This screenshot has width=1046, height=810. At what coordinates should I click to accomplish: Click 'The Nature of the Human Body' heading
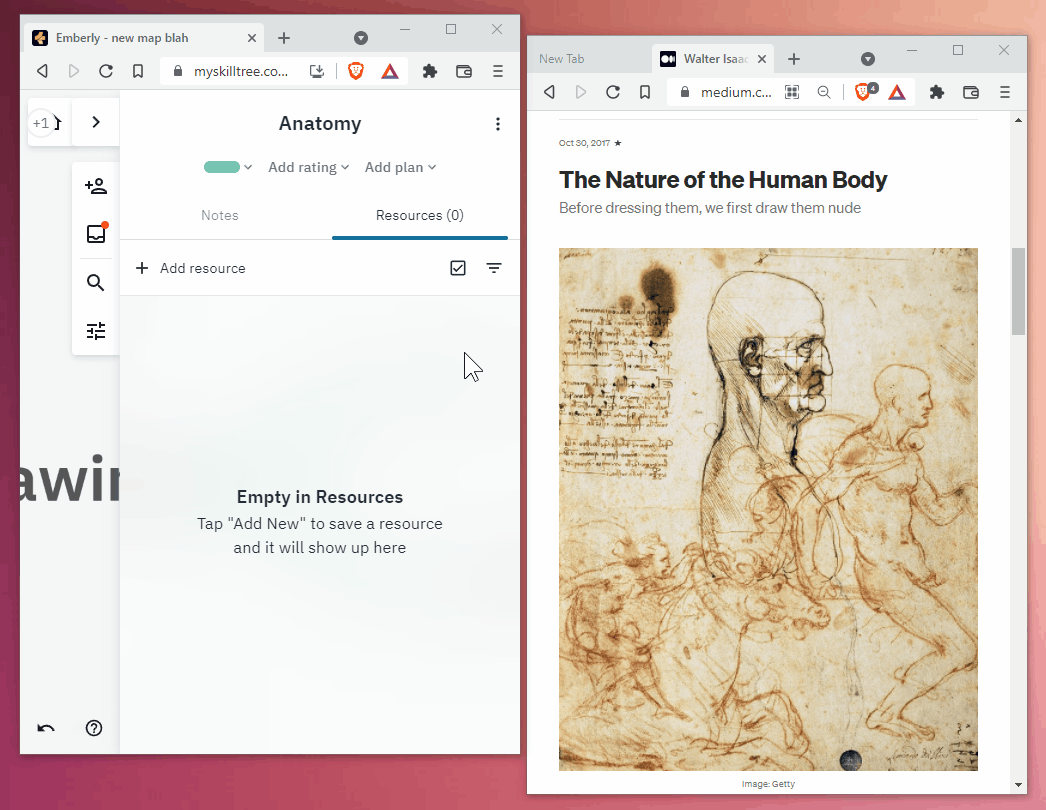click(x=723, y=179)
